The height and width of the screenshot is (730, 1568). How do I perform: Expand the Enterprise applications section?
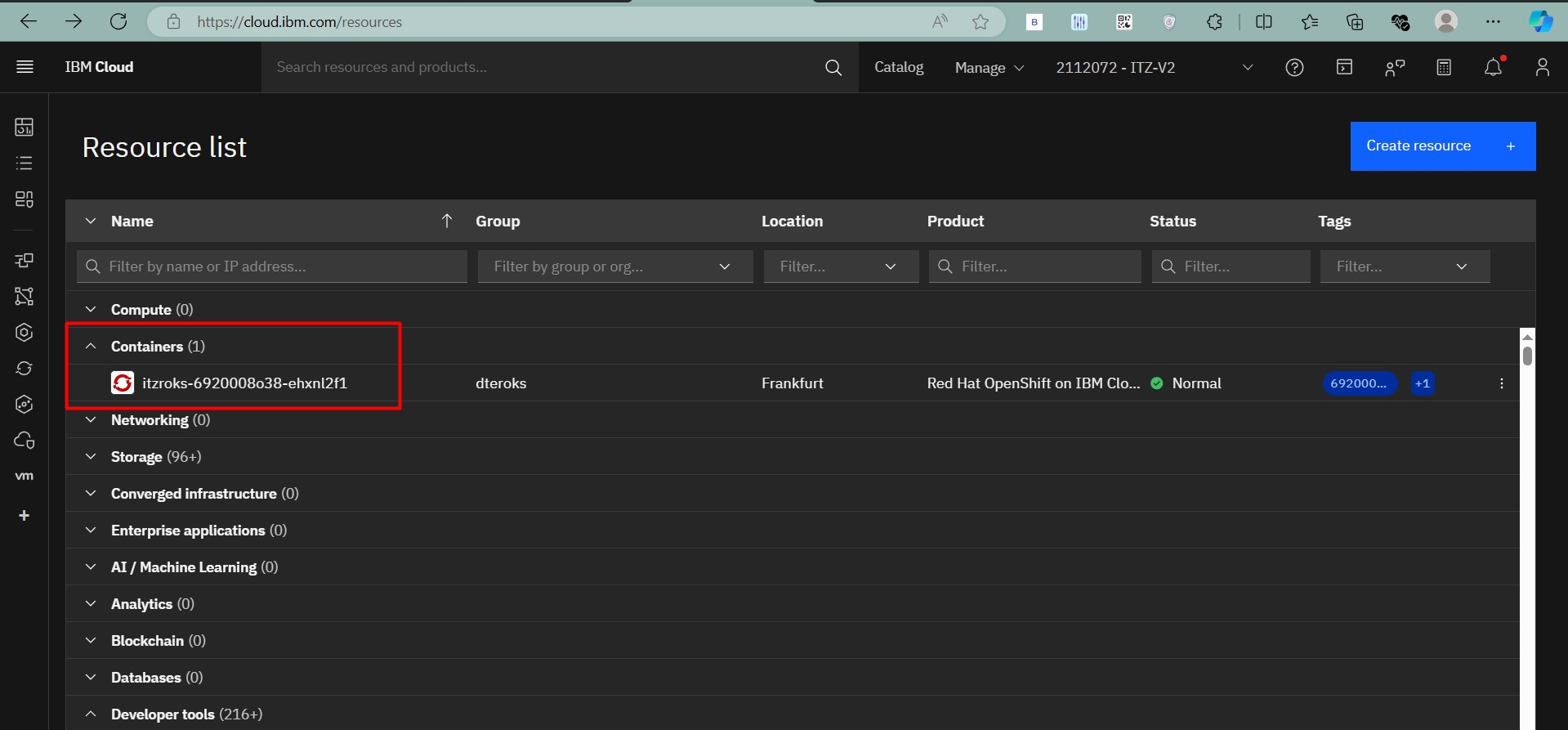[x=91, y=531]
